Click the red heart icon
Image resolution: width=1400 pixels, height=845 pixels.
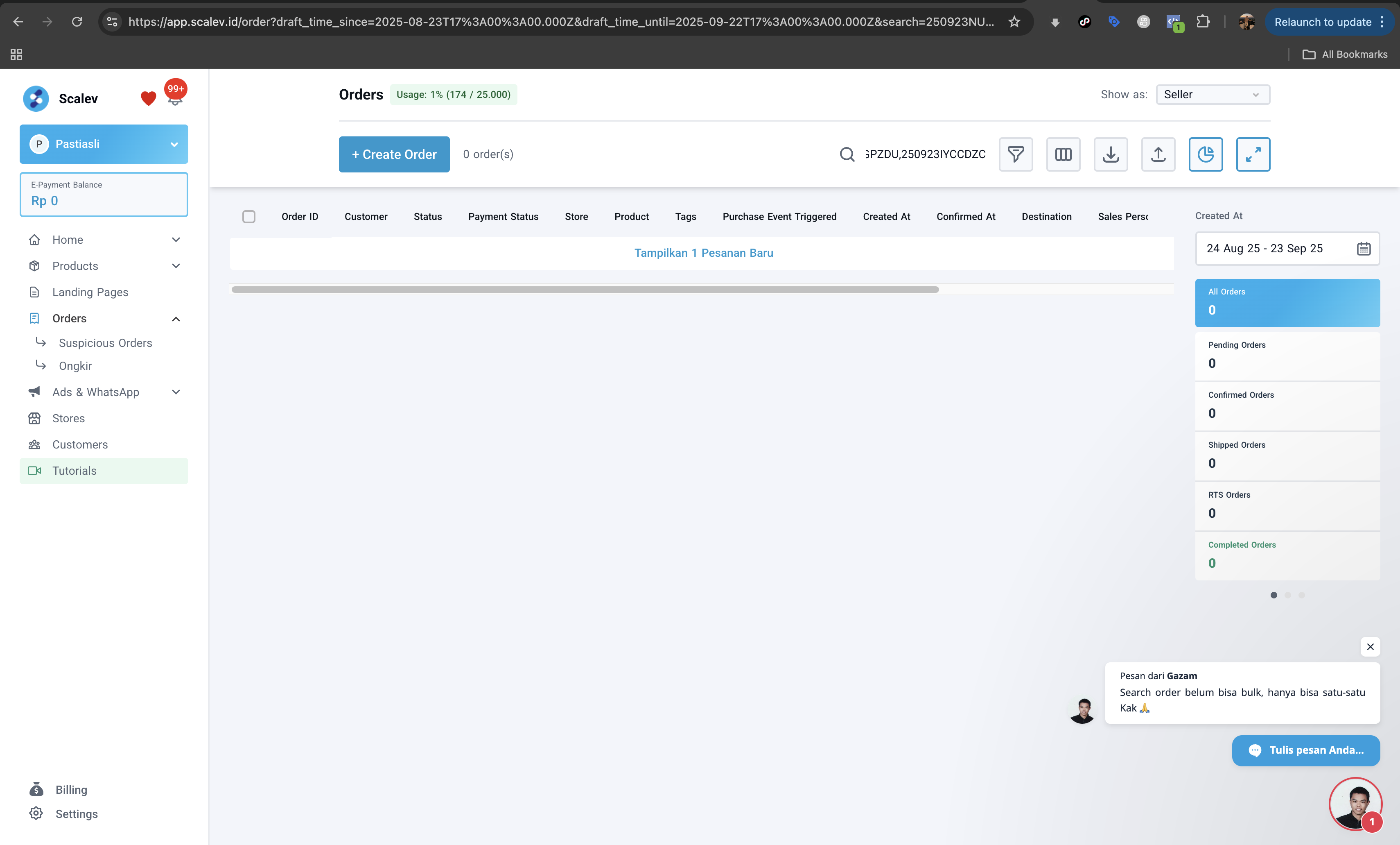point(148,99)
